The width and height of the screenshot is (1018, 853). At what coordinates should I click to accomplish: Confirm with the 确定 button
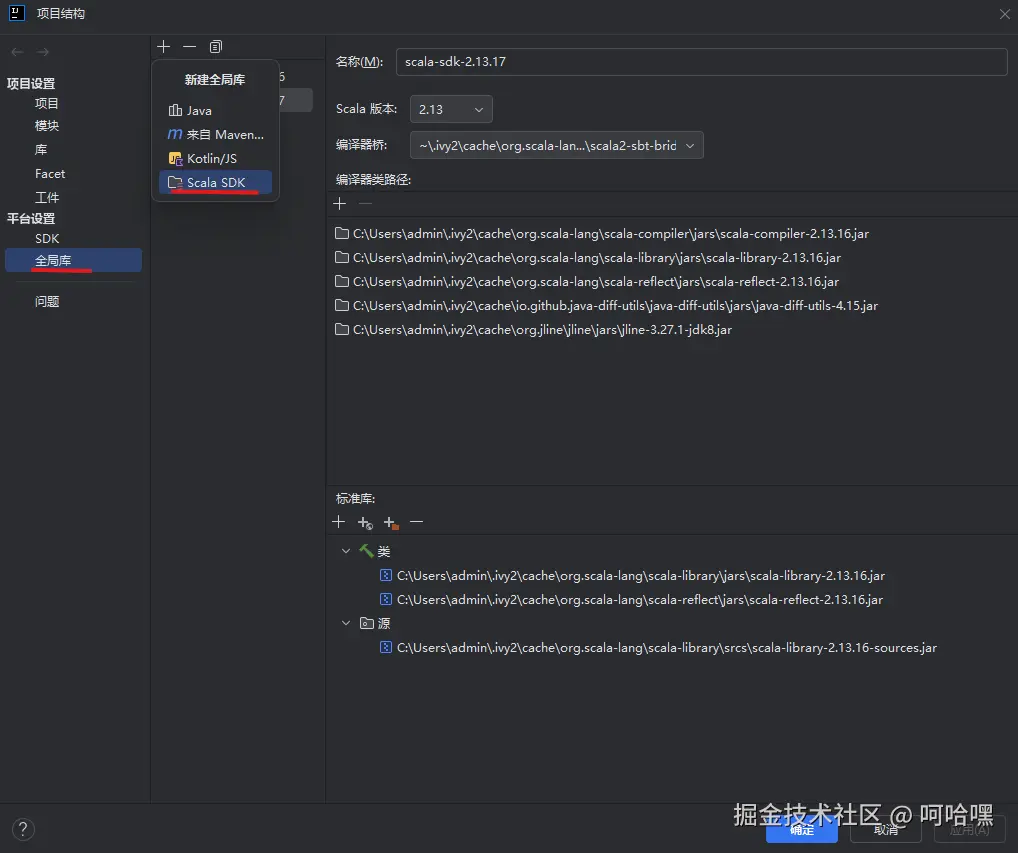pyautogui.click(x=802, y=830)
